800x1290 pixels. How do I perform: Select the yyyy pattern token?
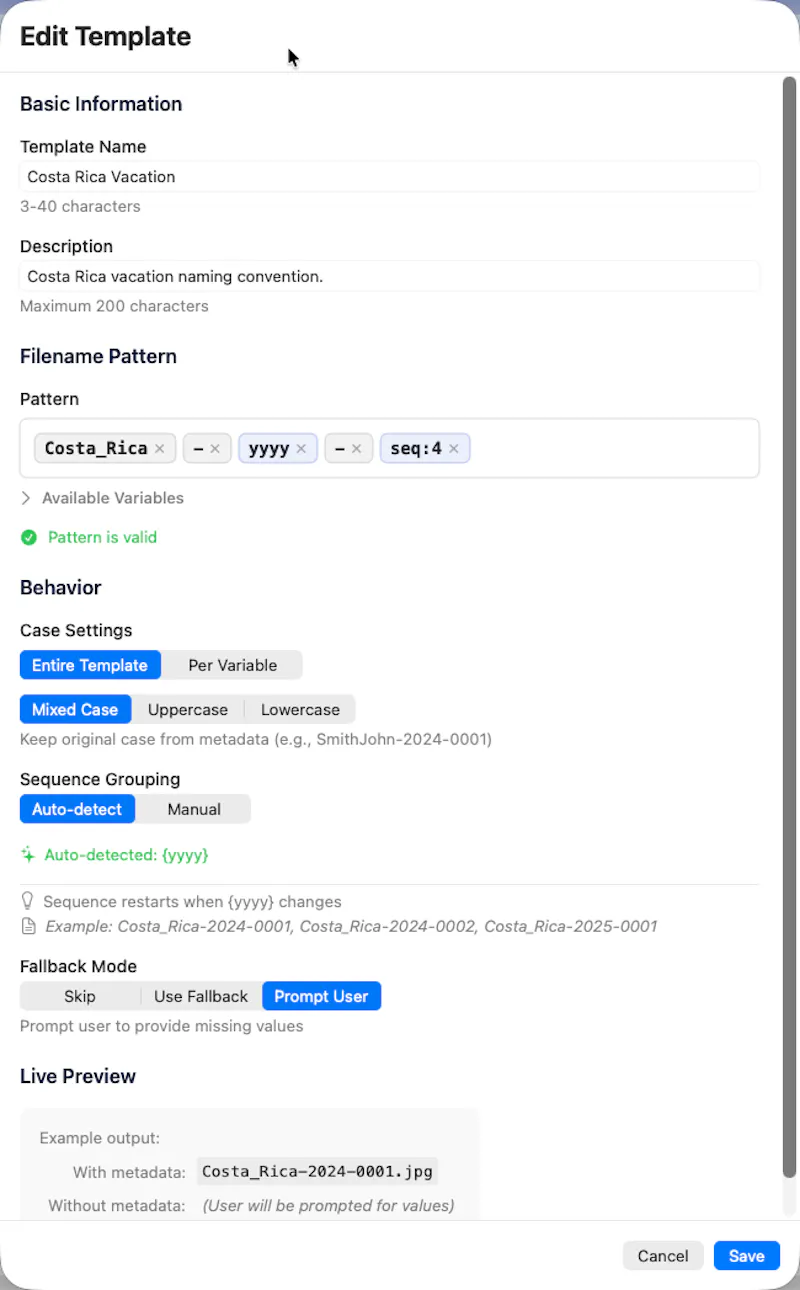click(x=268, y=449)
